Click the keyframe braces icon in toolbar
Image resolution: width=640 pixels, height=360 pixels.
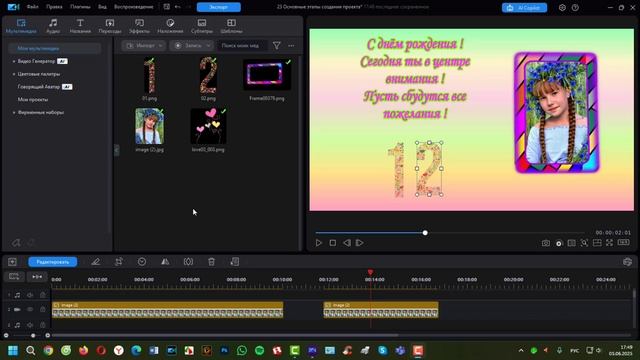point(188,262)
